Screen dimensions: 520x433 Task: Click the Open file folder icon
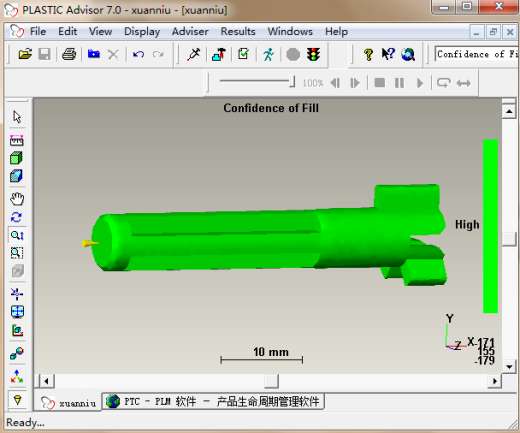point(25,54)
